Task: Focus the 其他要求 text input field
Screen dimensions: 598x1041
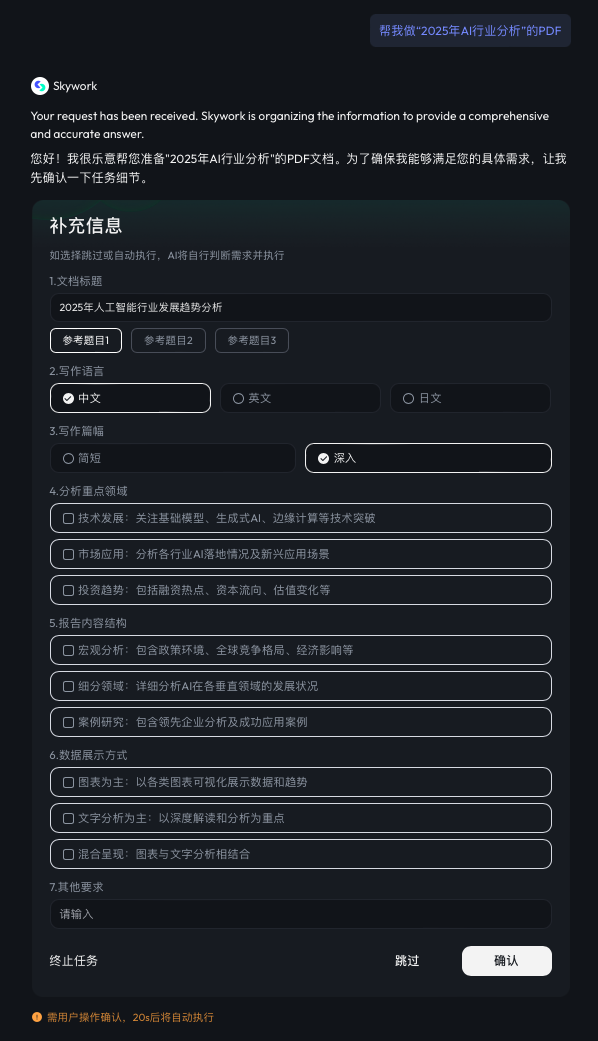Action: tap(301, 914)
